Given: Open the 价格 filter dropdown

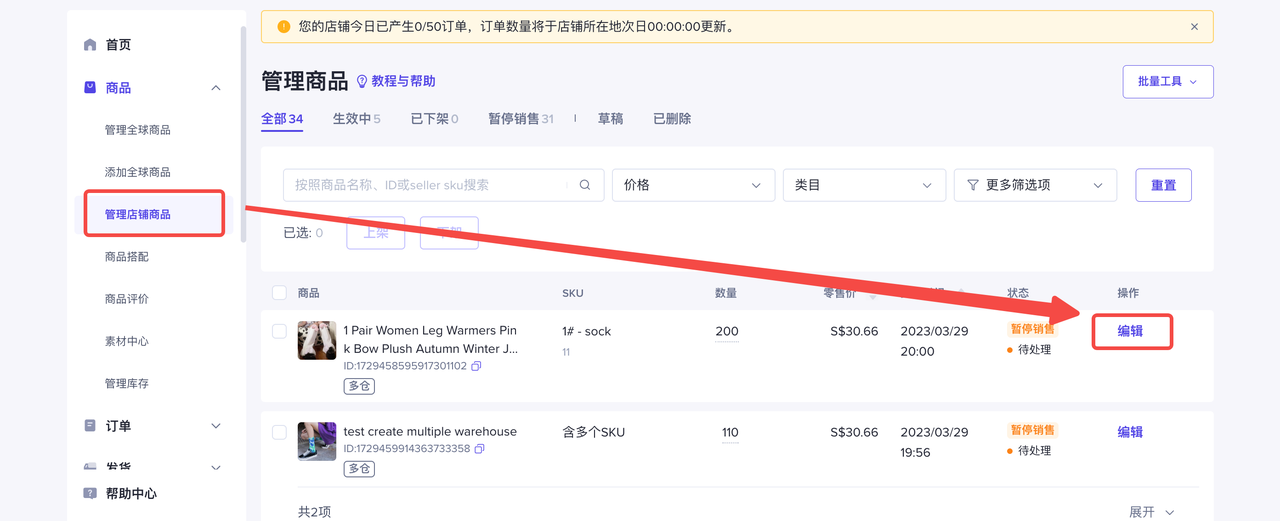Looking at the screenshot, I should click(x=693, y=185).
